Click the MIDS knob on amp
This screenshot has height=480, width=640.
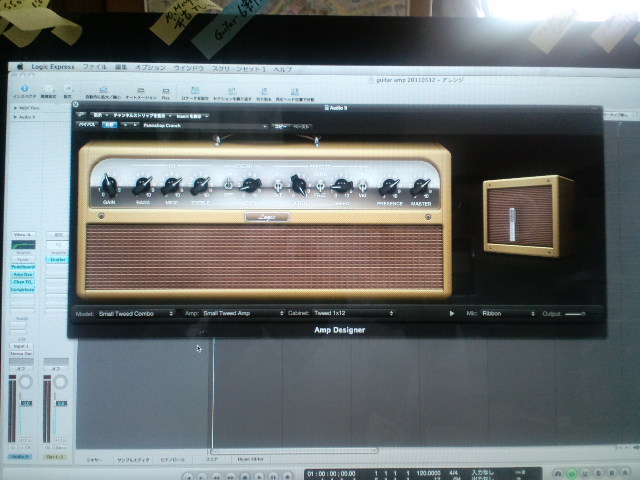pos(171,187)
